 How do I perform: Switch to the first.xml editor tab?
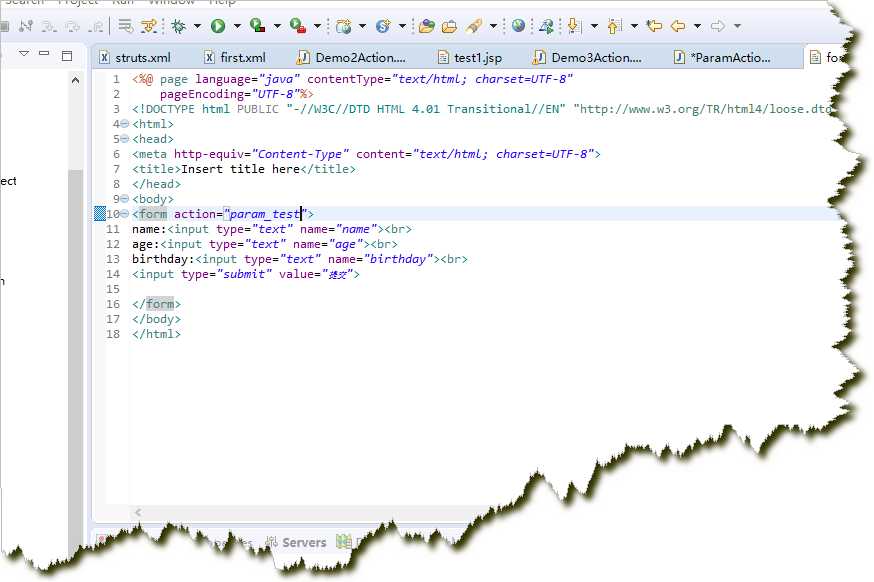235,57
